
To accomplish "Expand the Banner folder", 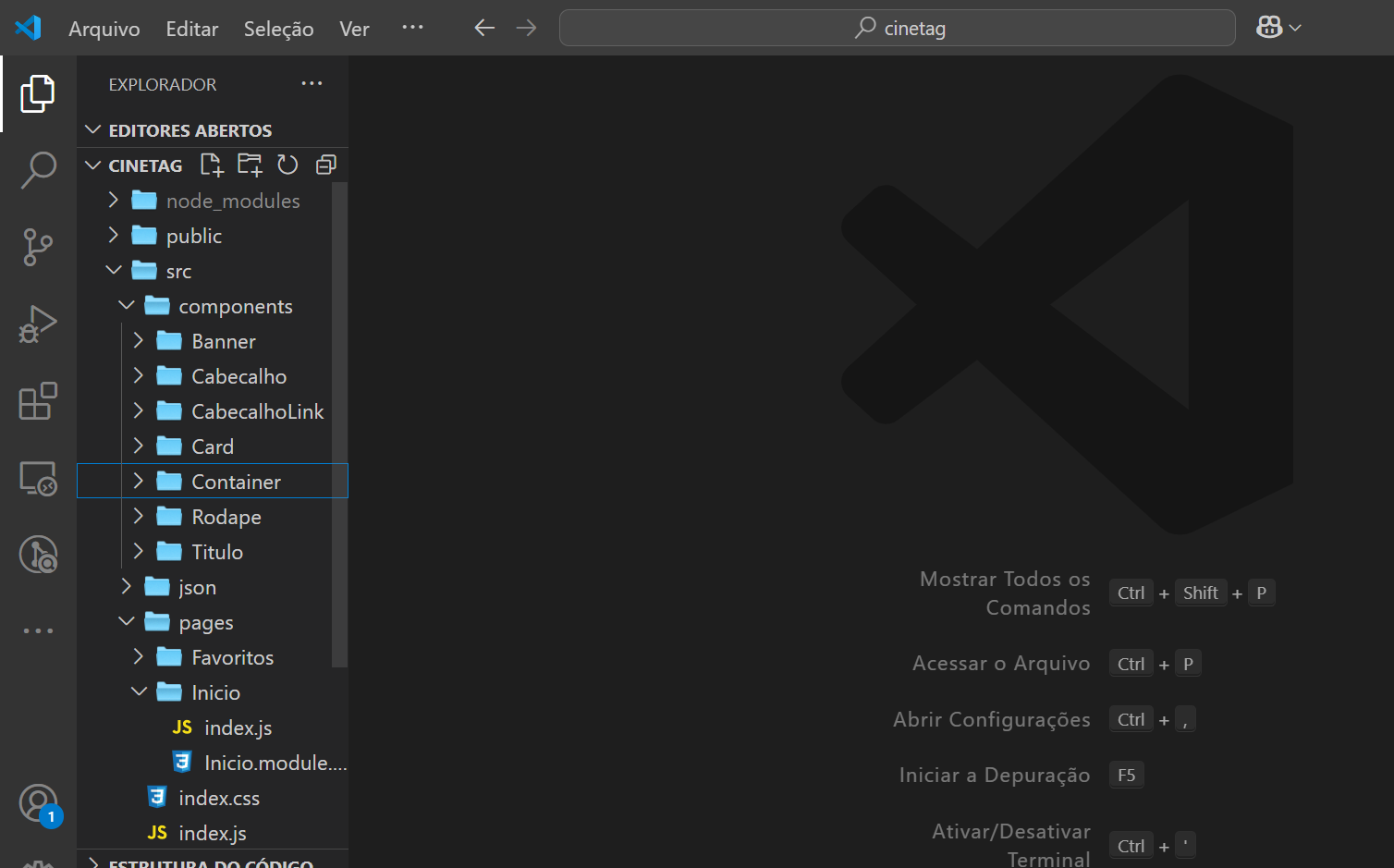I will click(204, 341).
